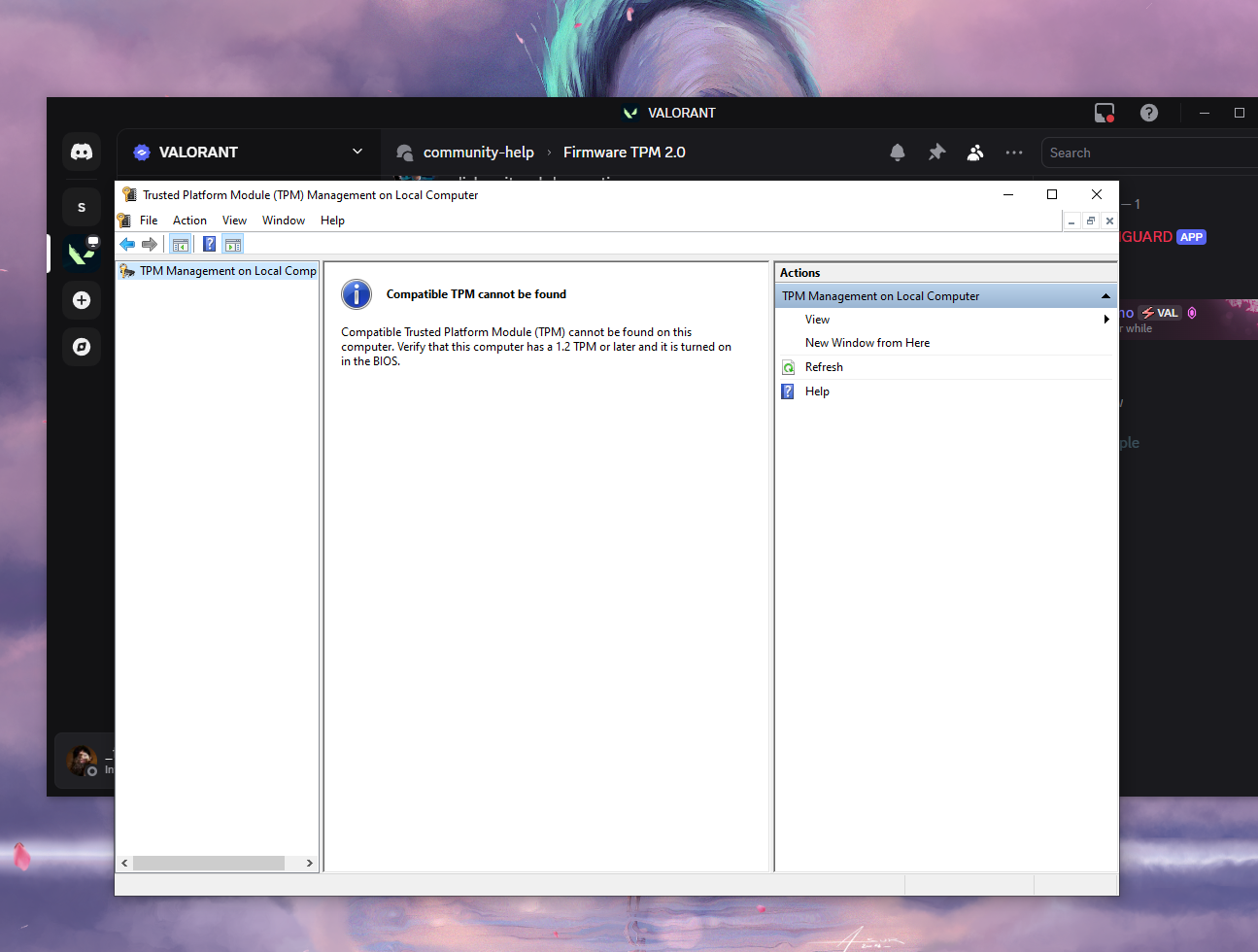
Task: Click the 'Compatible TPM cannot be found' heading
Action: (476, 294)
